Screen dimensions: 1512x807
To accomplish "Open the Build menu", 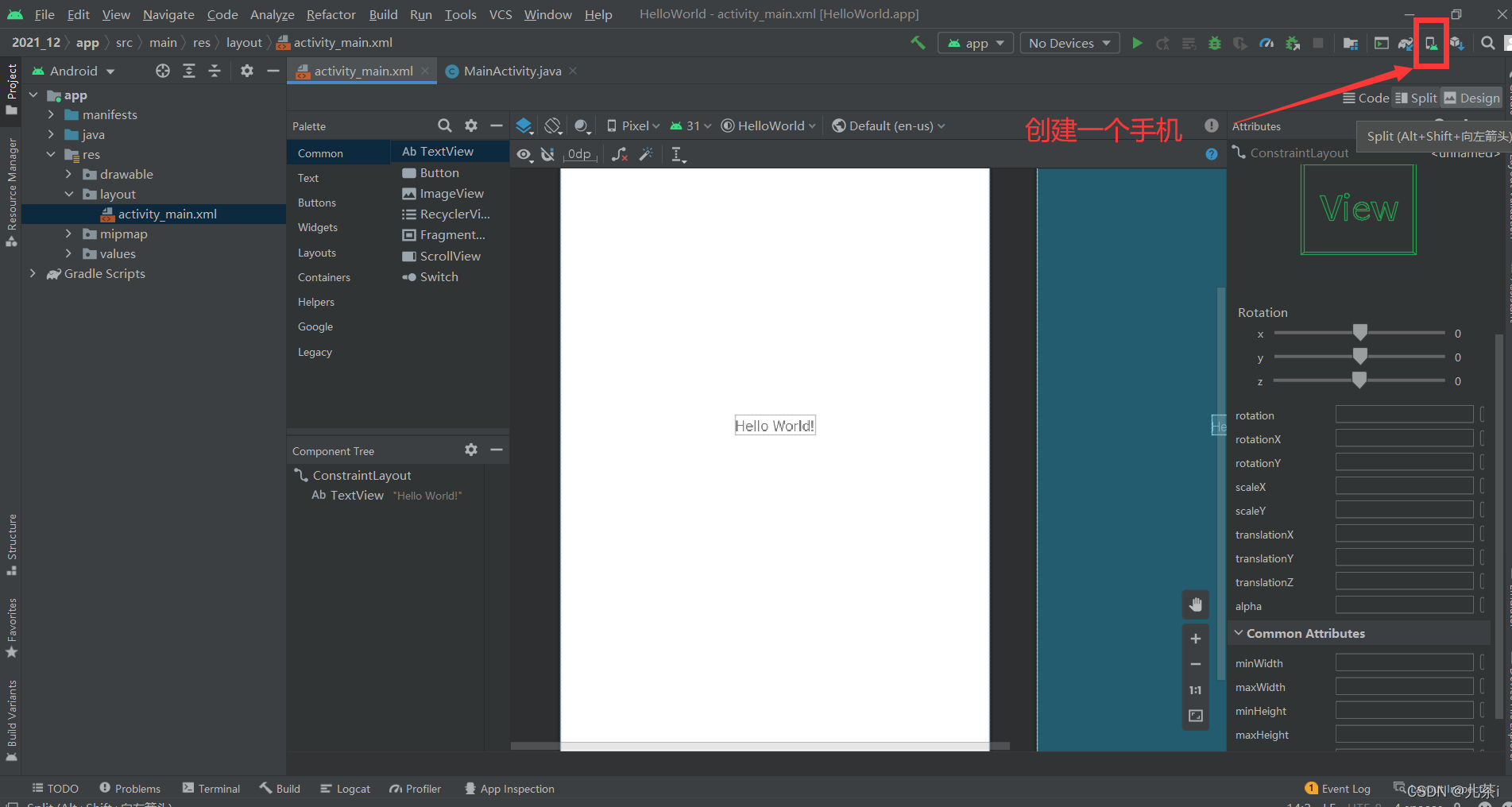I will pyautogui.click(x=383, y=14).
